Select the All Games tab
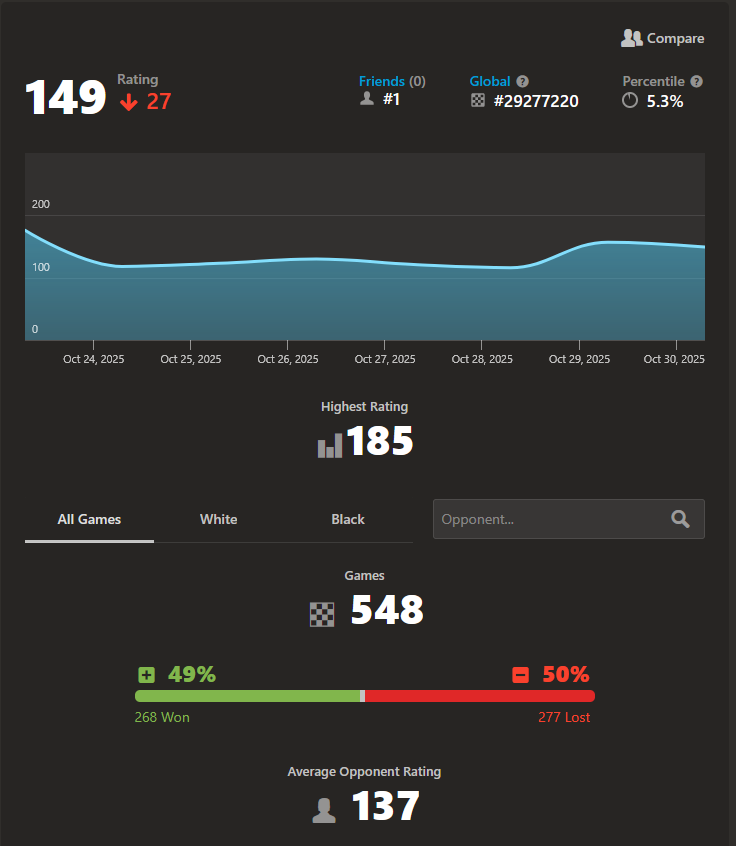The width and height of the screenshot is (736, 846). [90, 520]
